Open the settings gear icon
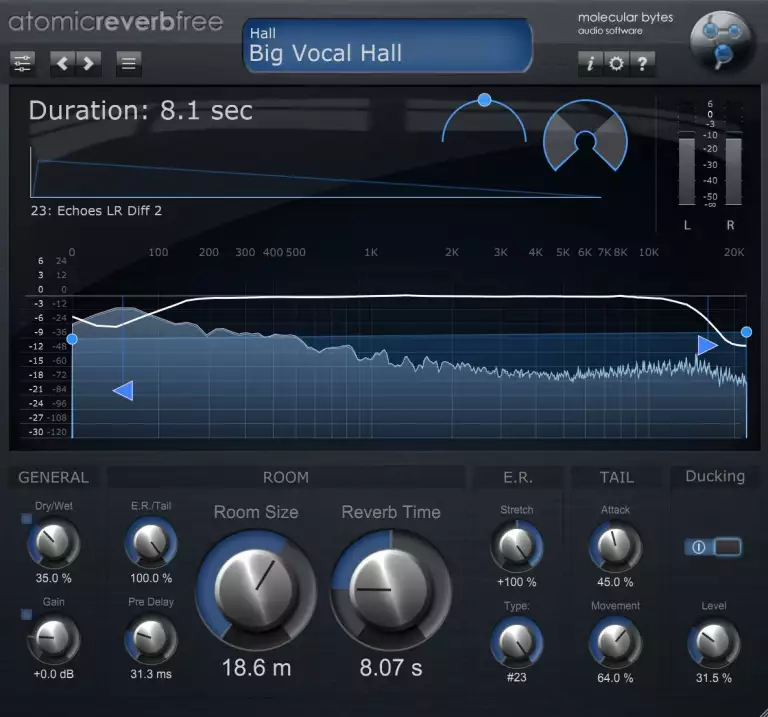 point(616,64)
